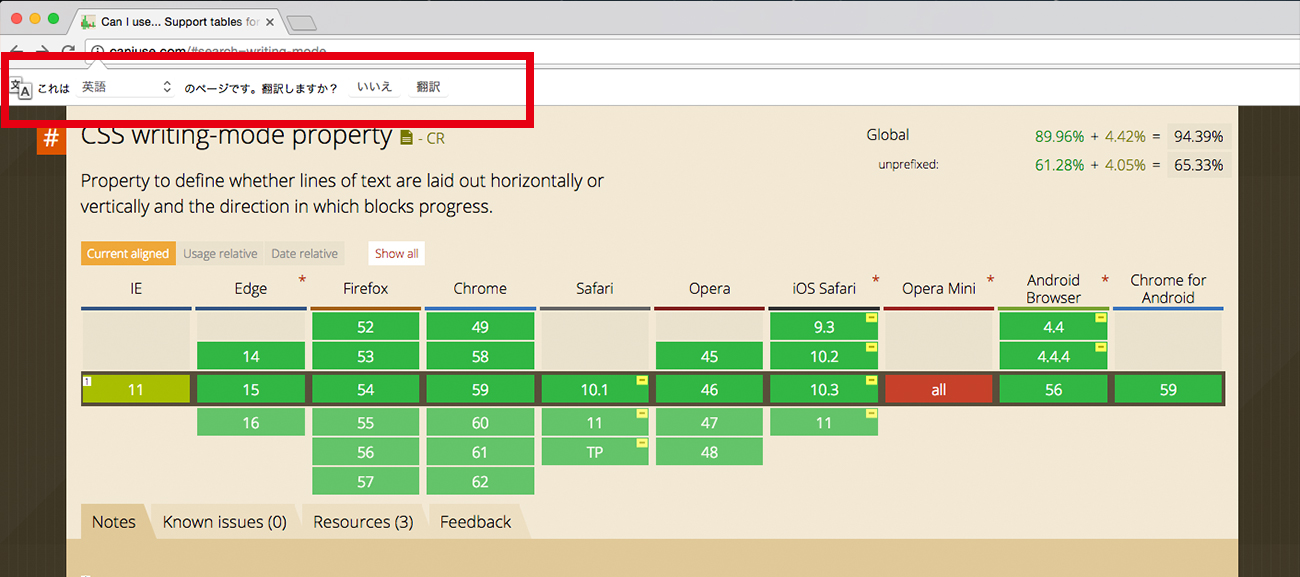Click the Opera 48 support cell

click(x=710, y=452)
